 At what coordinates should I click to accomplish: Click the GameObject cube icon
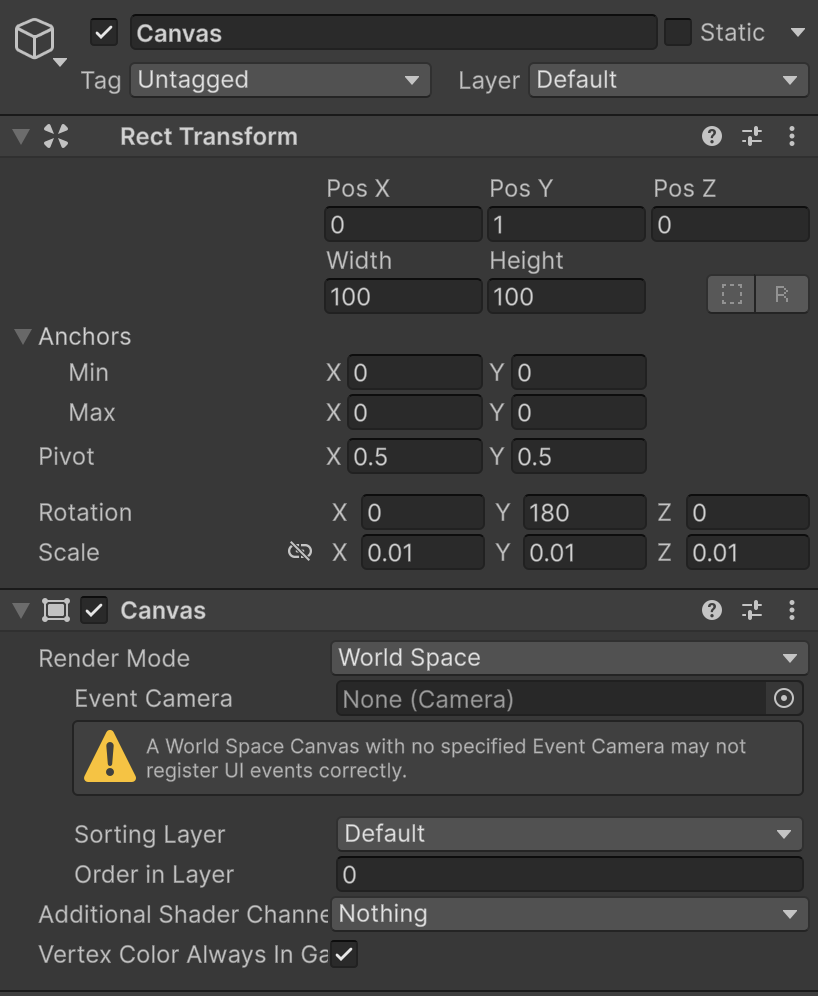[x=34, y=41]
